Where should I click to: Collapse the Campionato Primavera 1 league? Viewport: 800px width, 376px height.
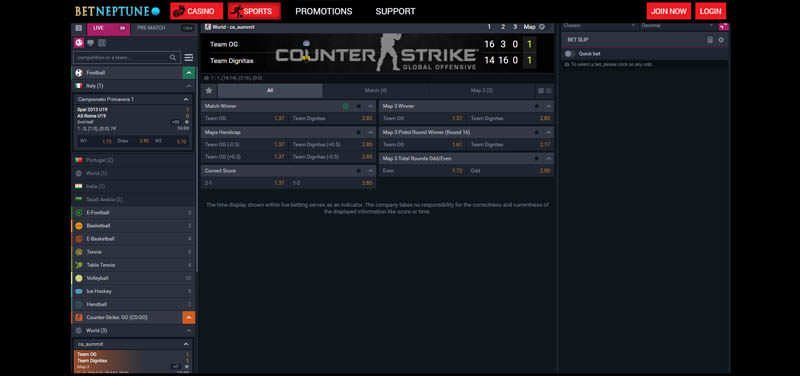187,99
